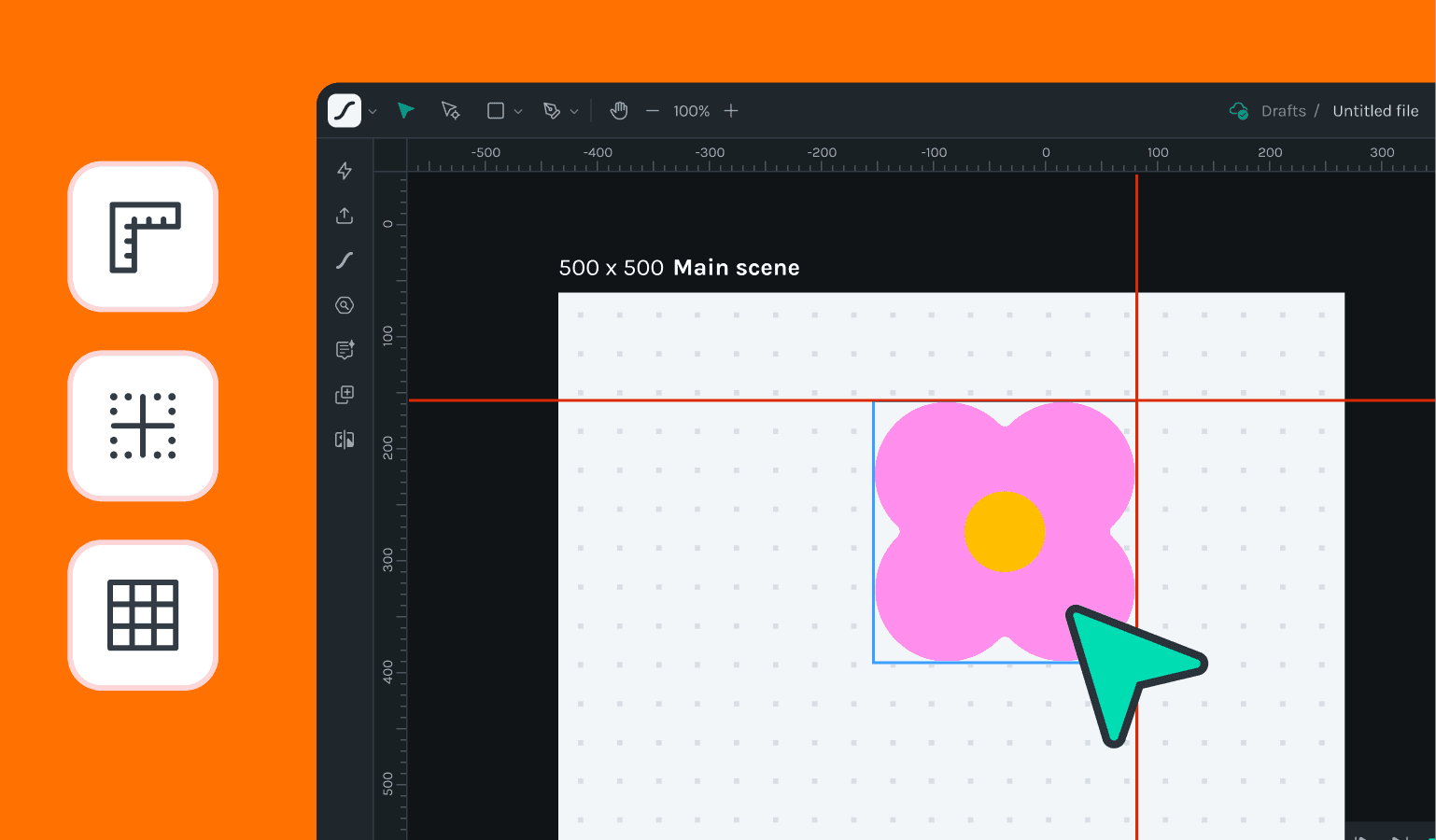Select the swap library icon in sidebar
Image resolution: width=1436 pixels, height=840 pixels.
pos(345,439)
